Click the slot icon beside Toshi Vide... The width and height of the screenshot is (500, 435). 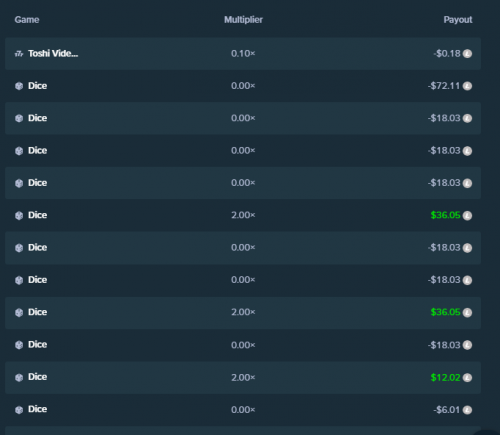click(19, 54)
